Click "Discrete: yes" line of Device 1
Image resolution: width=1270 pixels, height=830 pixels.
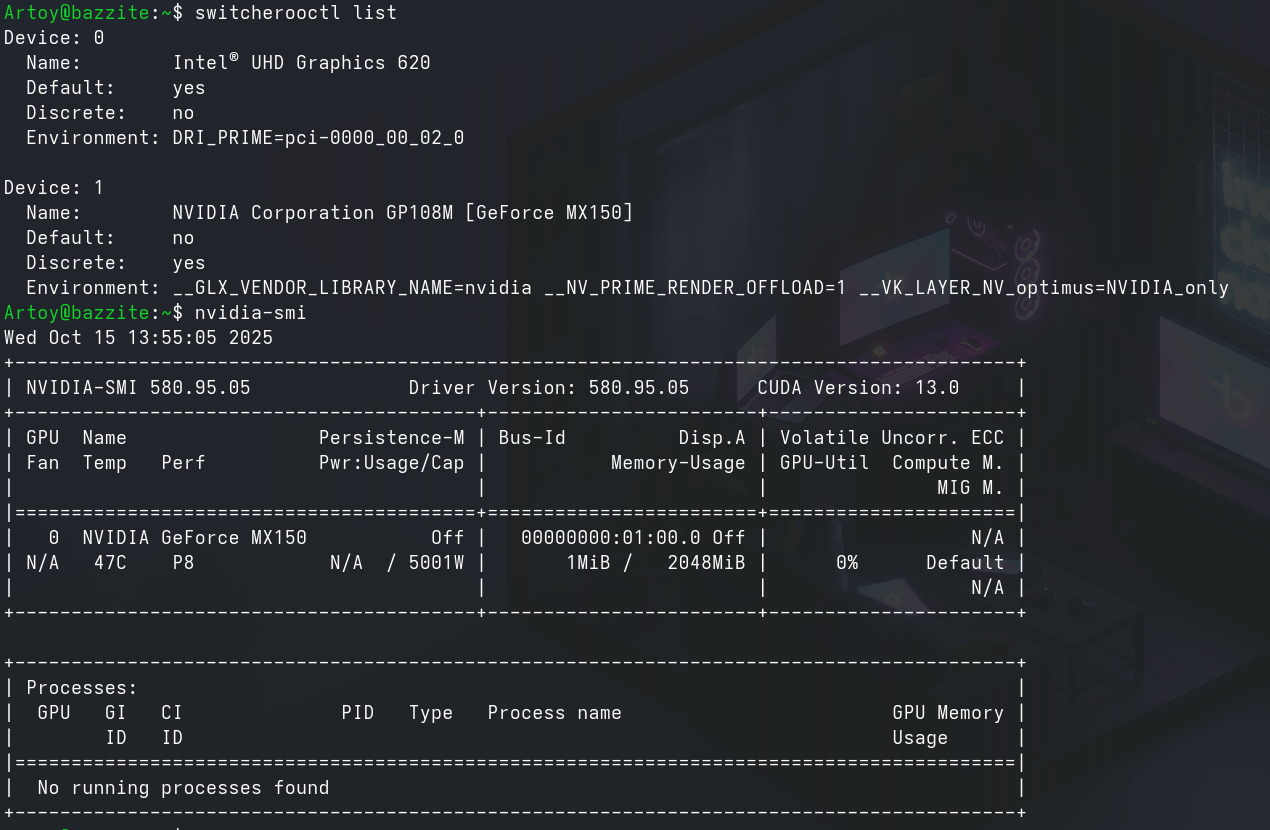[x=116, y=263]
